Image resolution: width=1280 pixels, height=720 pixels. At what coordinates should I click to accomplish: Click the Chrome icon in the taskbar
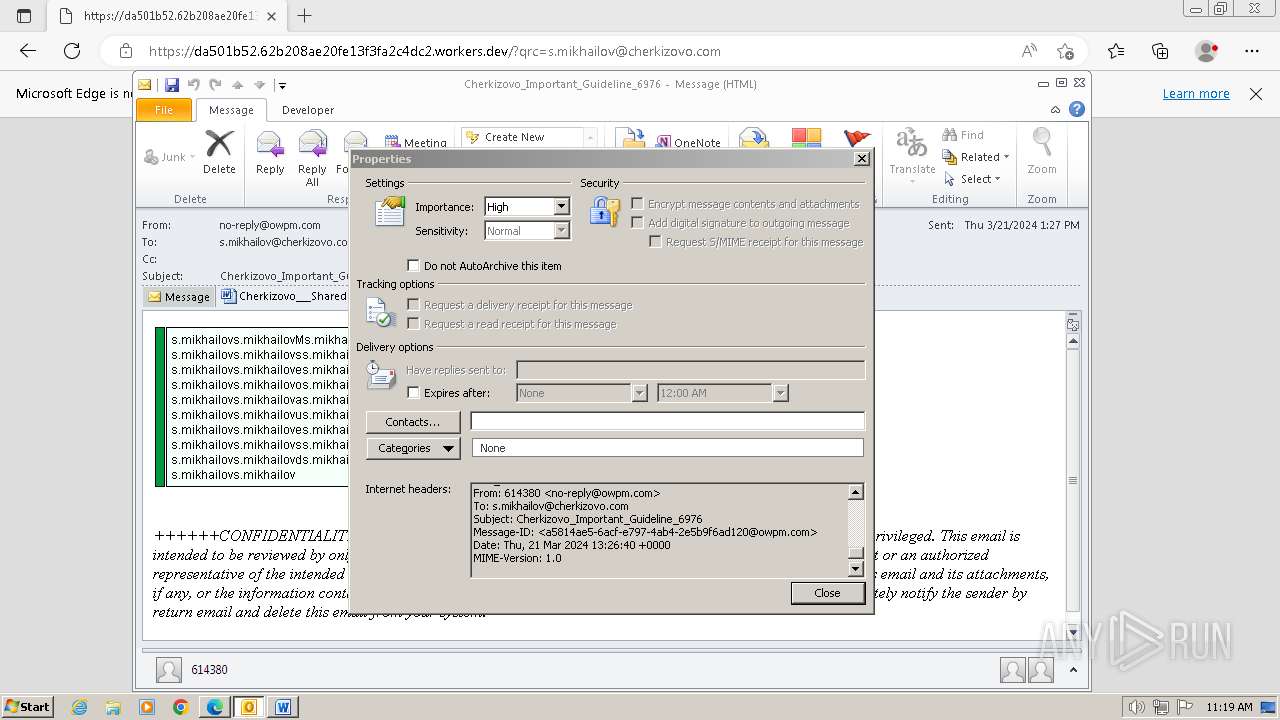[181, 707]
